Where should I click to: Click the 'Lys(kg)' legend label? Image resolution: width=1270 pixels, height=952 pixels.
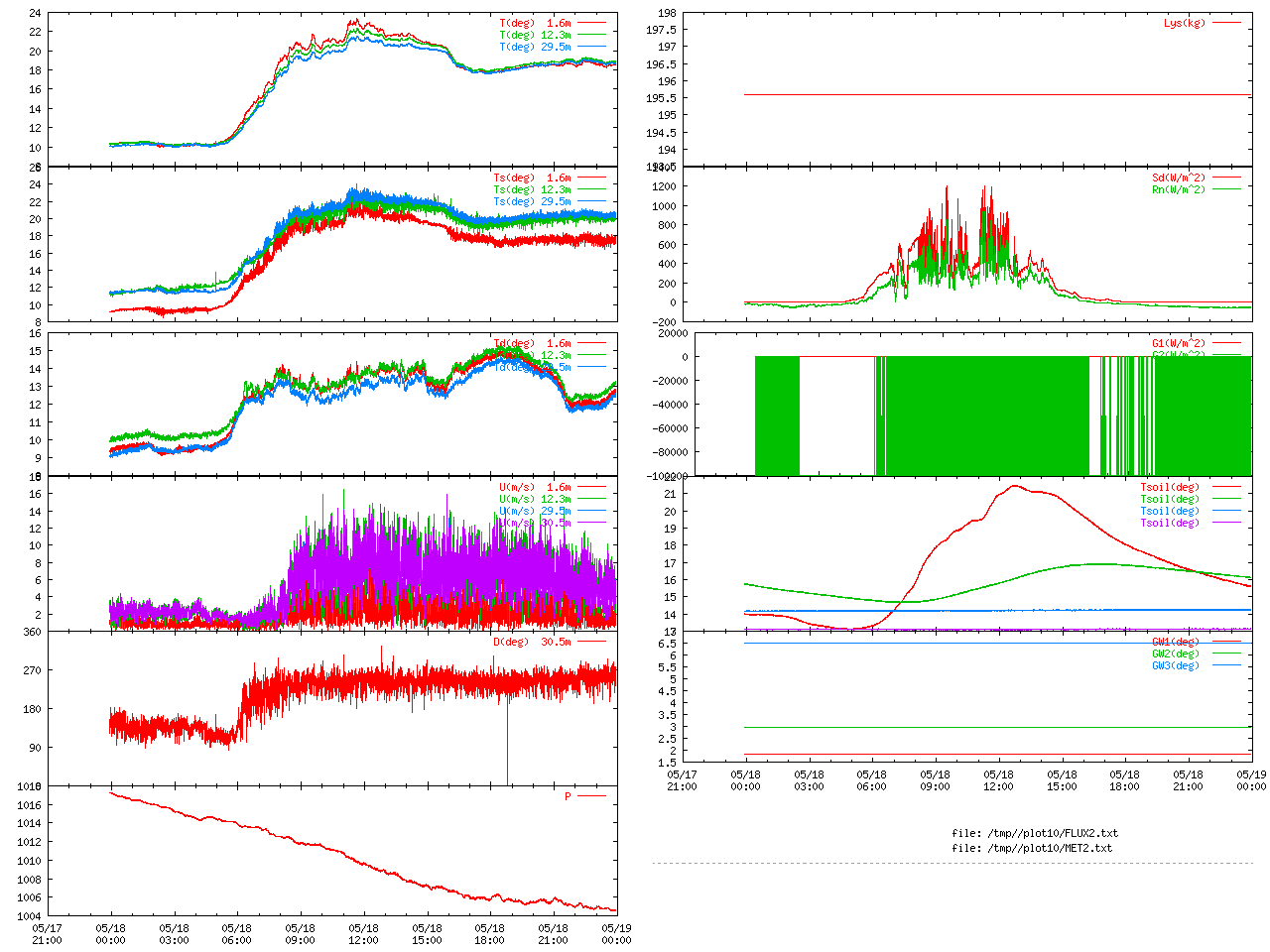(x=1185, y=23)
